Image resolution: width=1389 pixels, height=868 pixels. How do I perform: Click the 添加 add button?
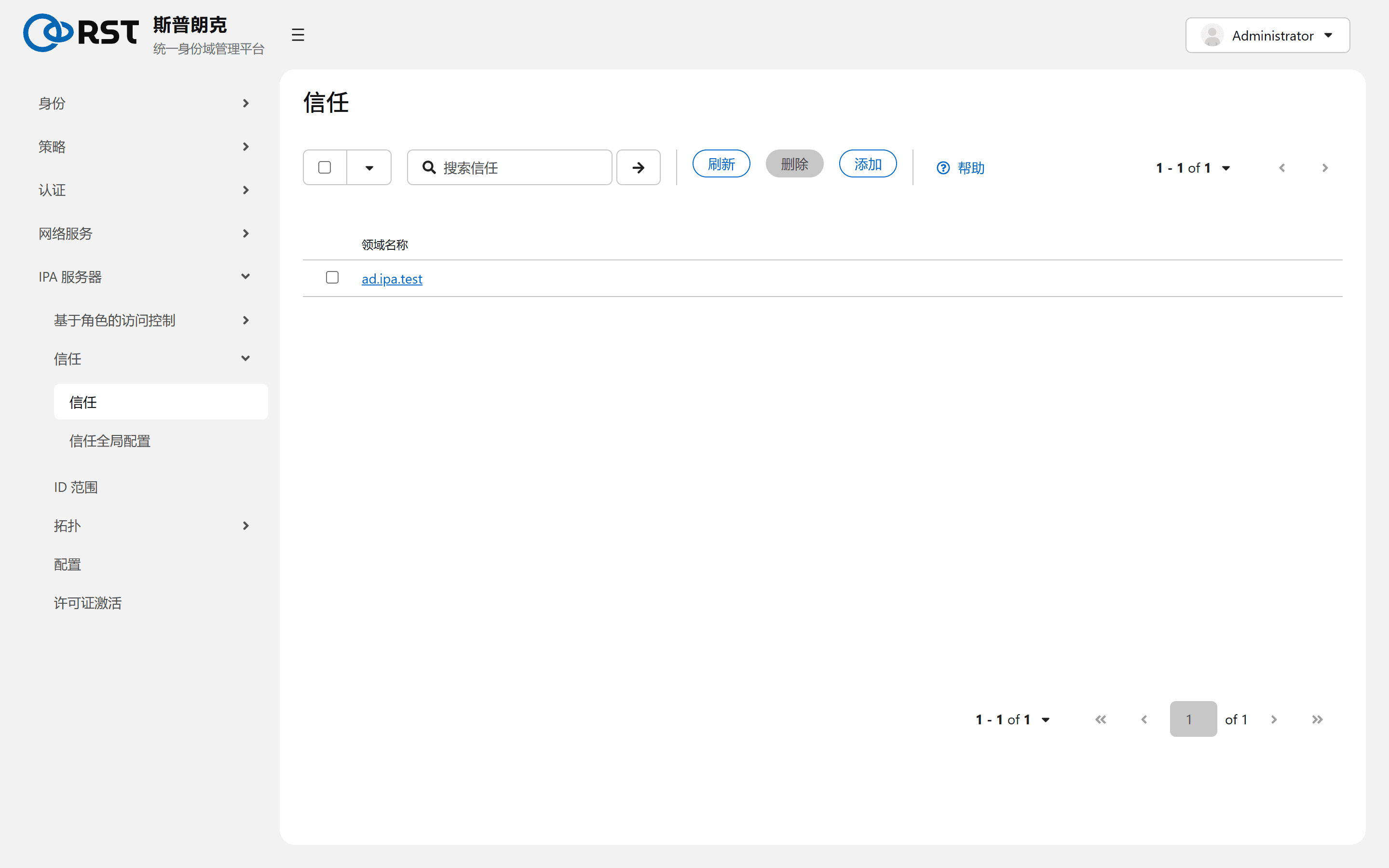867,164
